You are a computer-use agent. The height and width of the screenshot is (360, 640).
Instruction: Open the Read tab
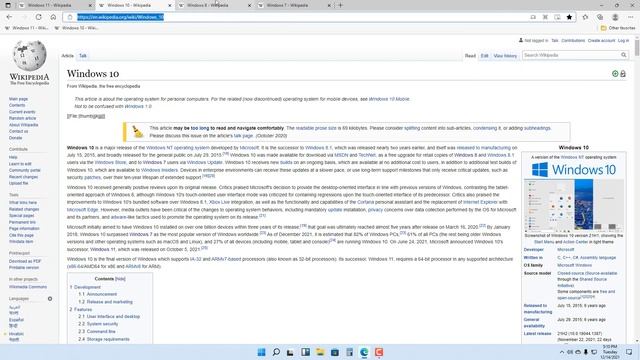pyautogui.click(x=470, y=56)
